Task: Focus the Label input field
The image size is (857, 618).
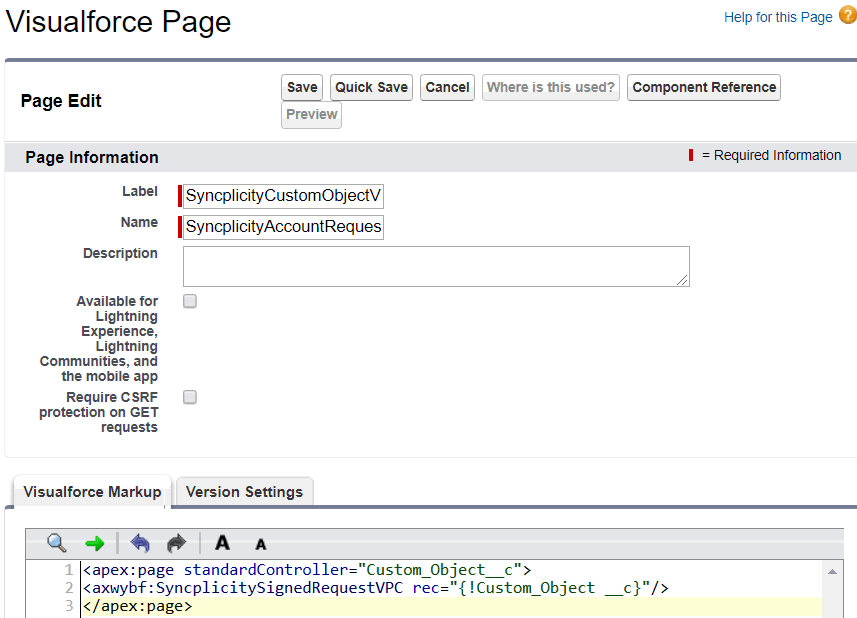Action: [x=283, y=196]
